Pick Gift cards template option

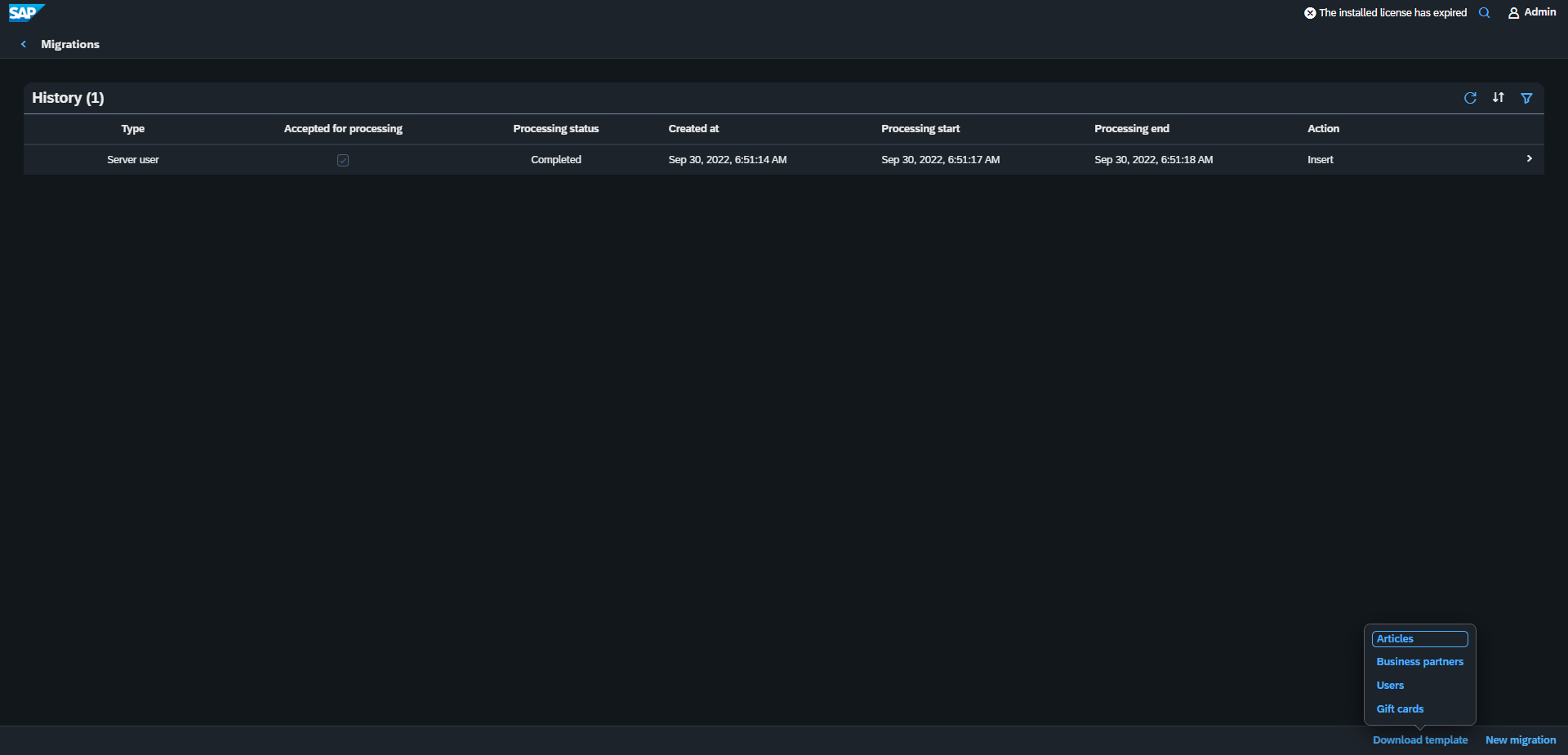1400,709
